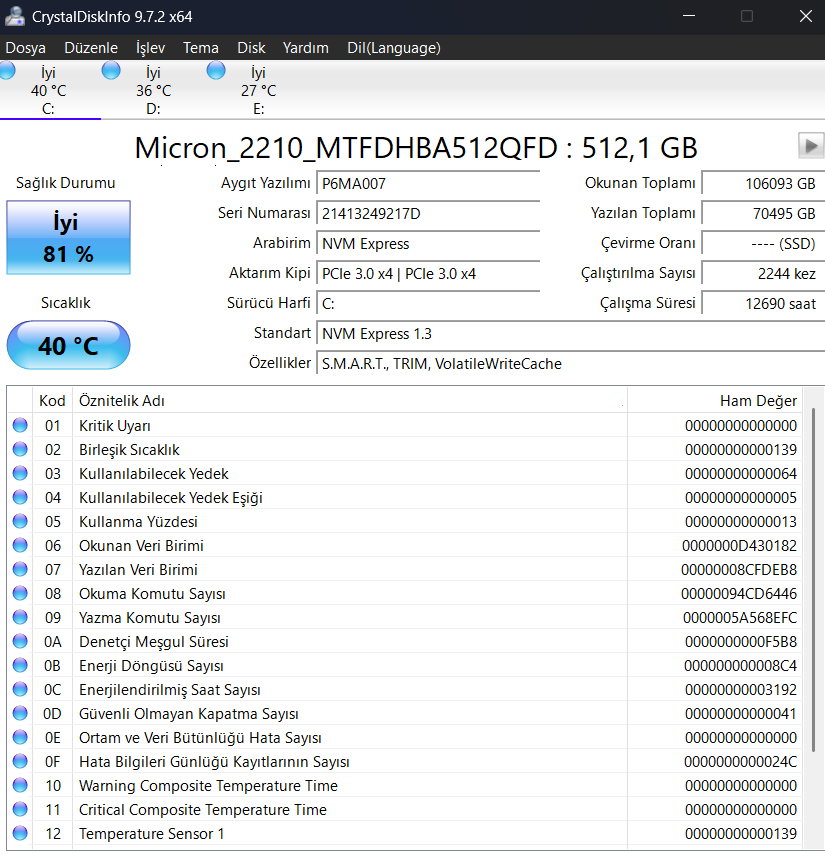Select drive C: status tab
Viewport: 825px width, 857px height.
48,90
